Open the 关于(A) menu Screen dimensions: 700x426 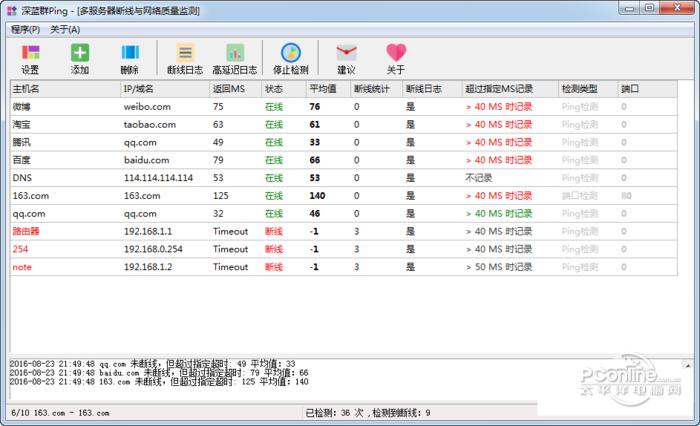pyautogui.click(x=65, y=29)
